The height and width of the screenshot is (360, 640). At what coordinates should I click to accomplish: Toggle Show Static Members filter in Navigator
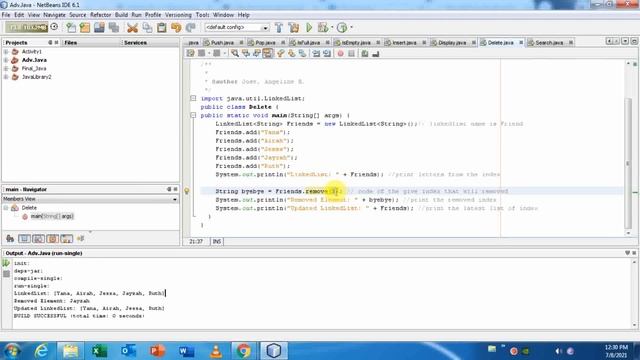tap(38, 238)
